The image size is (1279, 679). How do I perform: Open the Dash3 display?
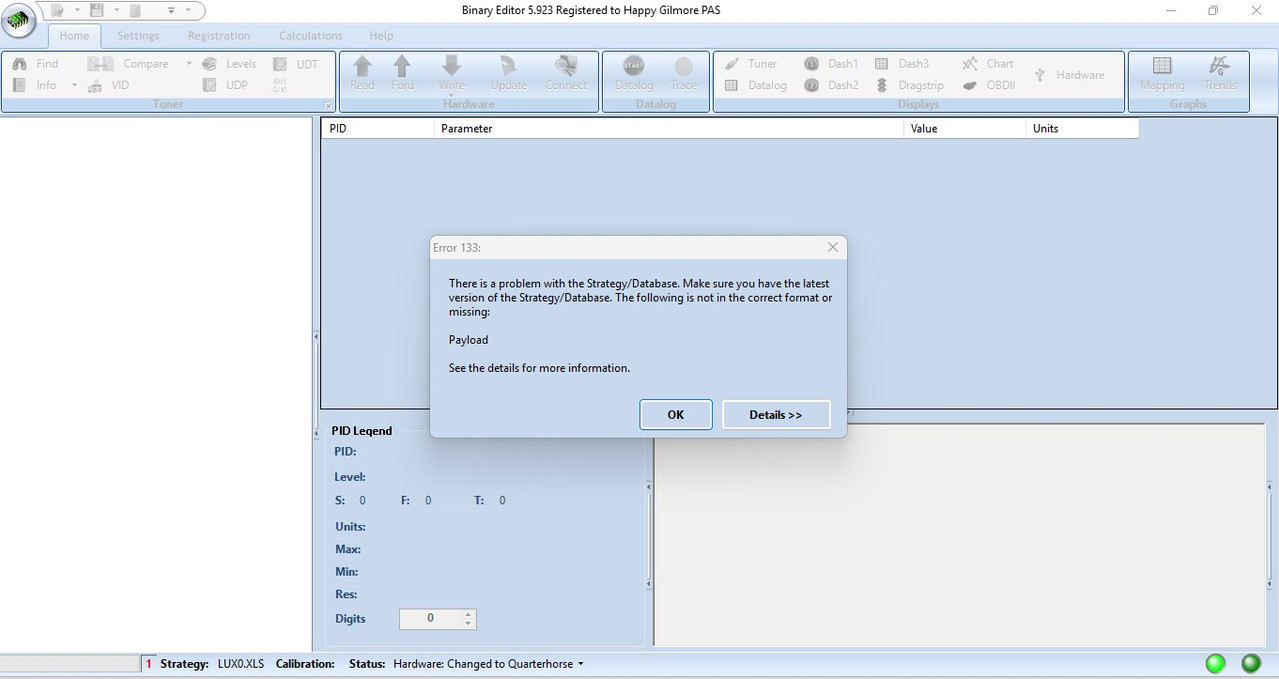point(881,64)
